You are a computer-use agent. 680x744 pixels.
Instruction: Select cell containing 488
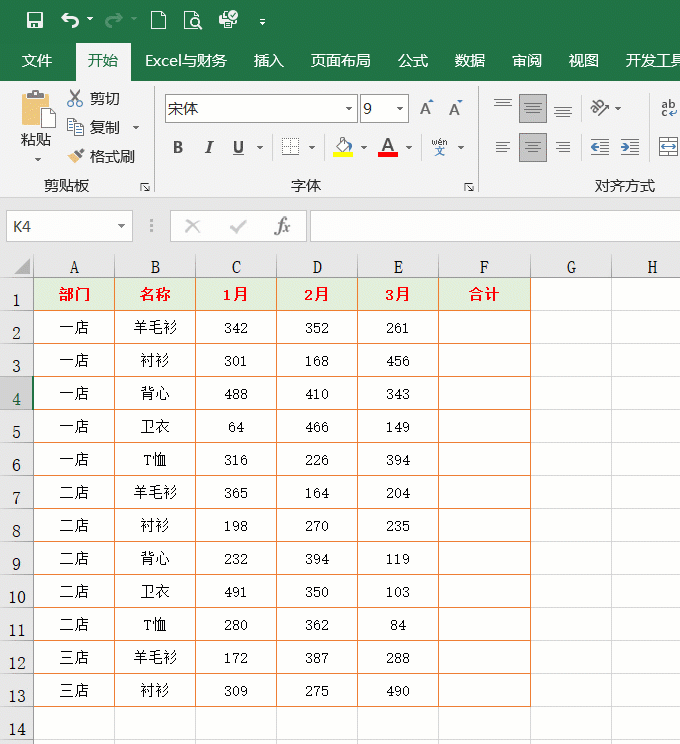pyautogui.click(x=236, y=394)
